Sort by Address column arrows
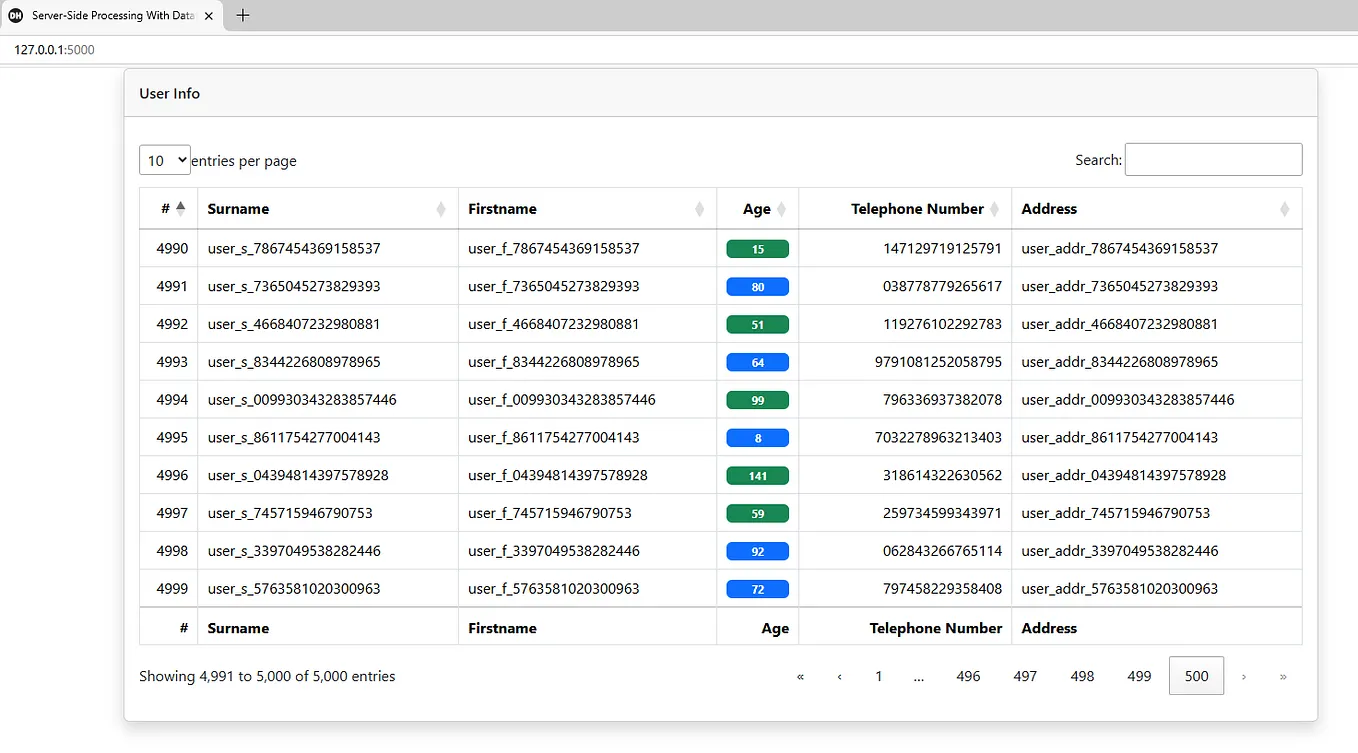 [x=1285, y=209]
